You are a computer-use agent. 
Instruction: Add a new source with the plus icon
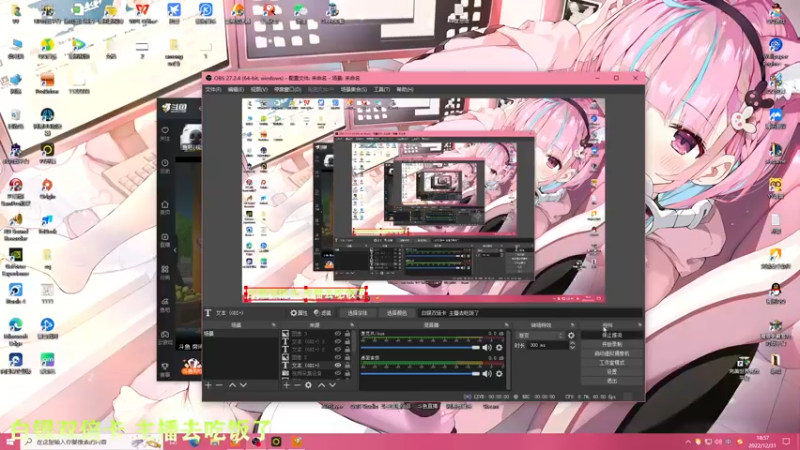pos(286,385)
